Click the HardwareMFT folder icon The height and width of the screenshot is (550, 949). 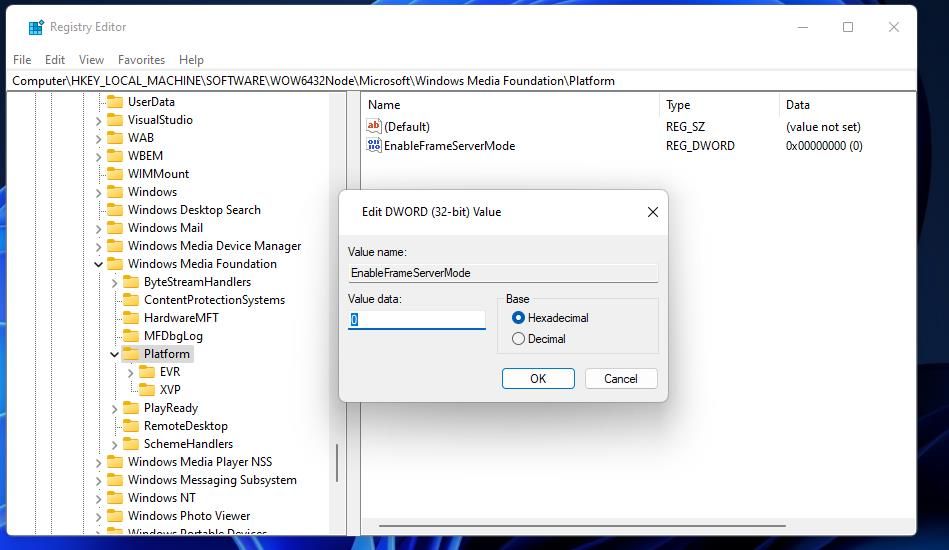(131, 318)
